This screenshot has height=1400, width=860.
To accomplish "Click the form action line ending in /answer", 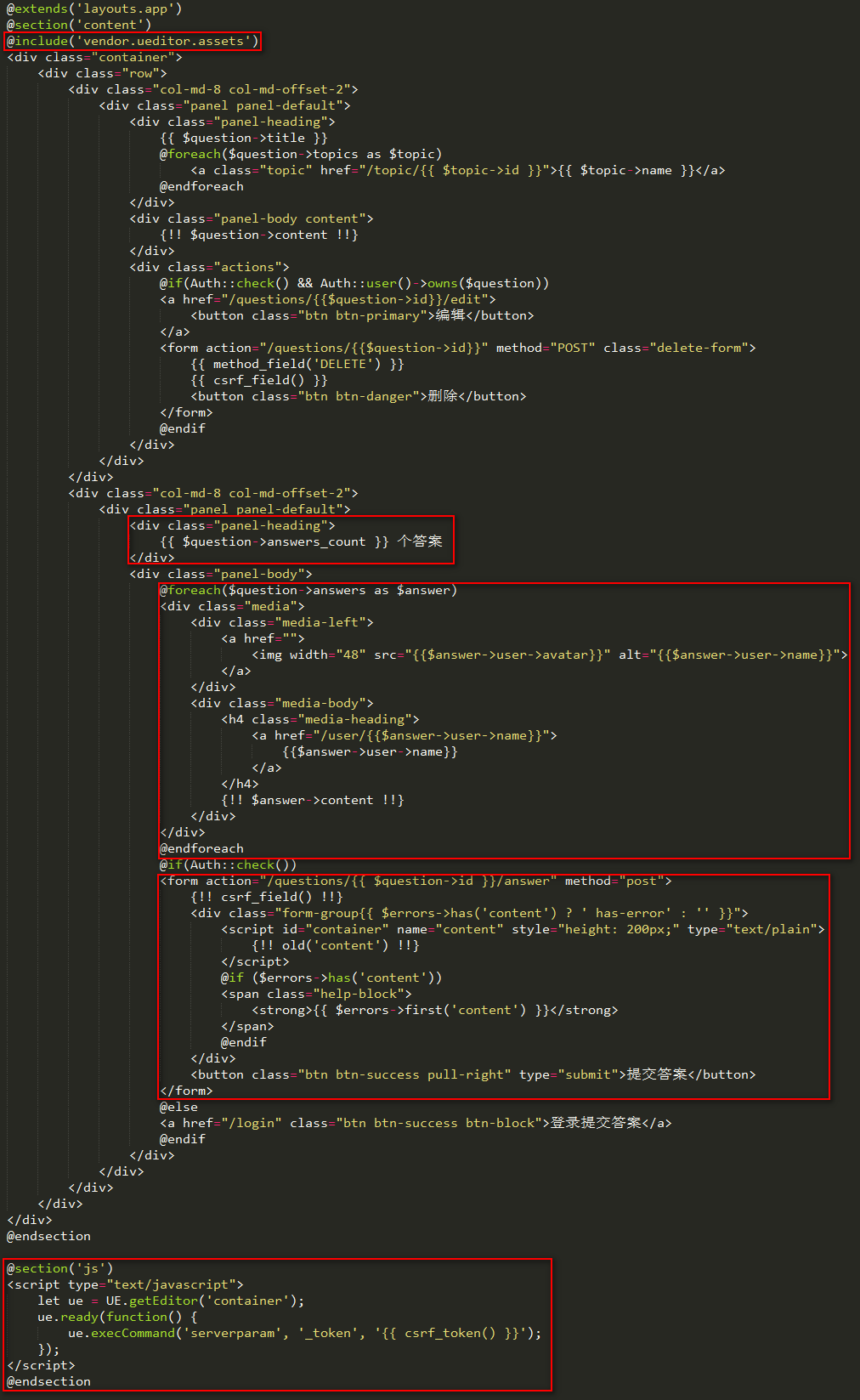I will [416, 881].
